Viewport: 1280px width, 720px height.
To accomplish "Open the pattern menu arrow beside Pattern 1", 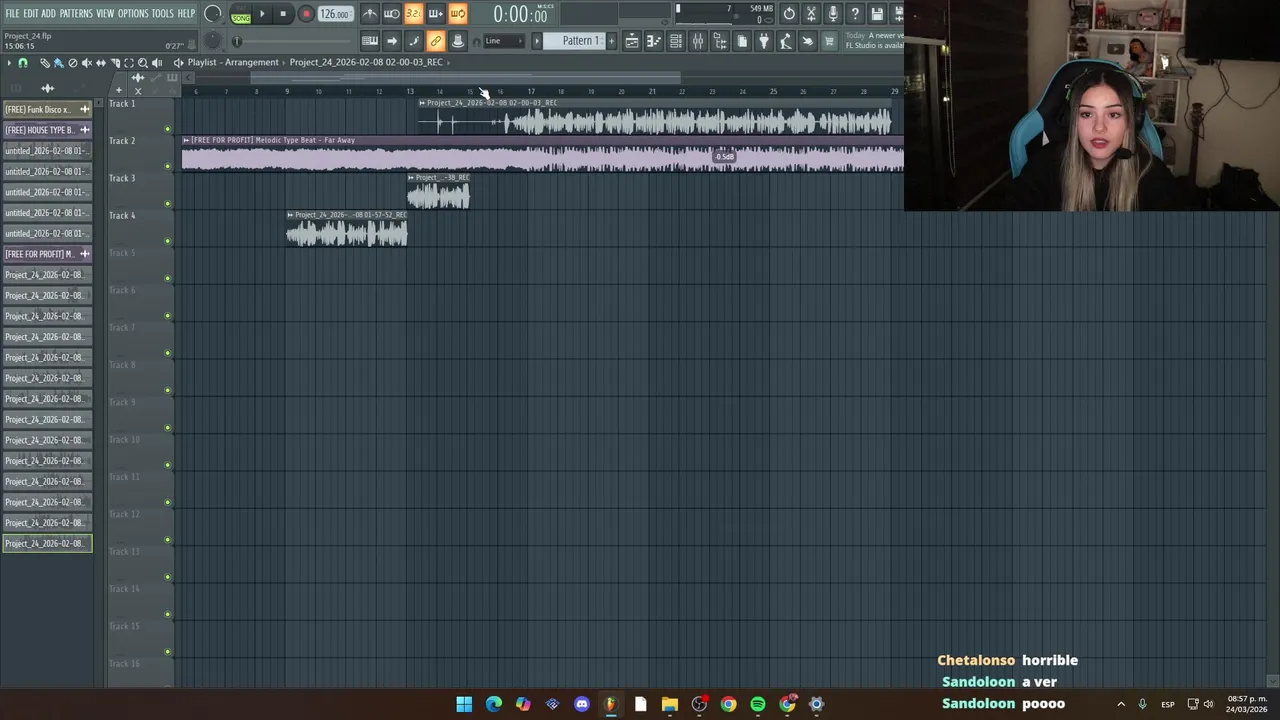I will click(x=537, y=41).
